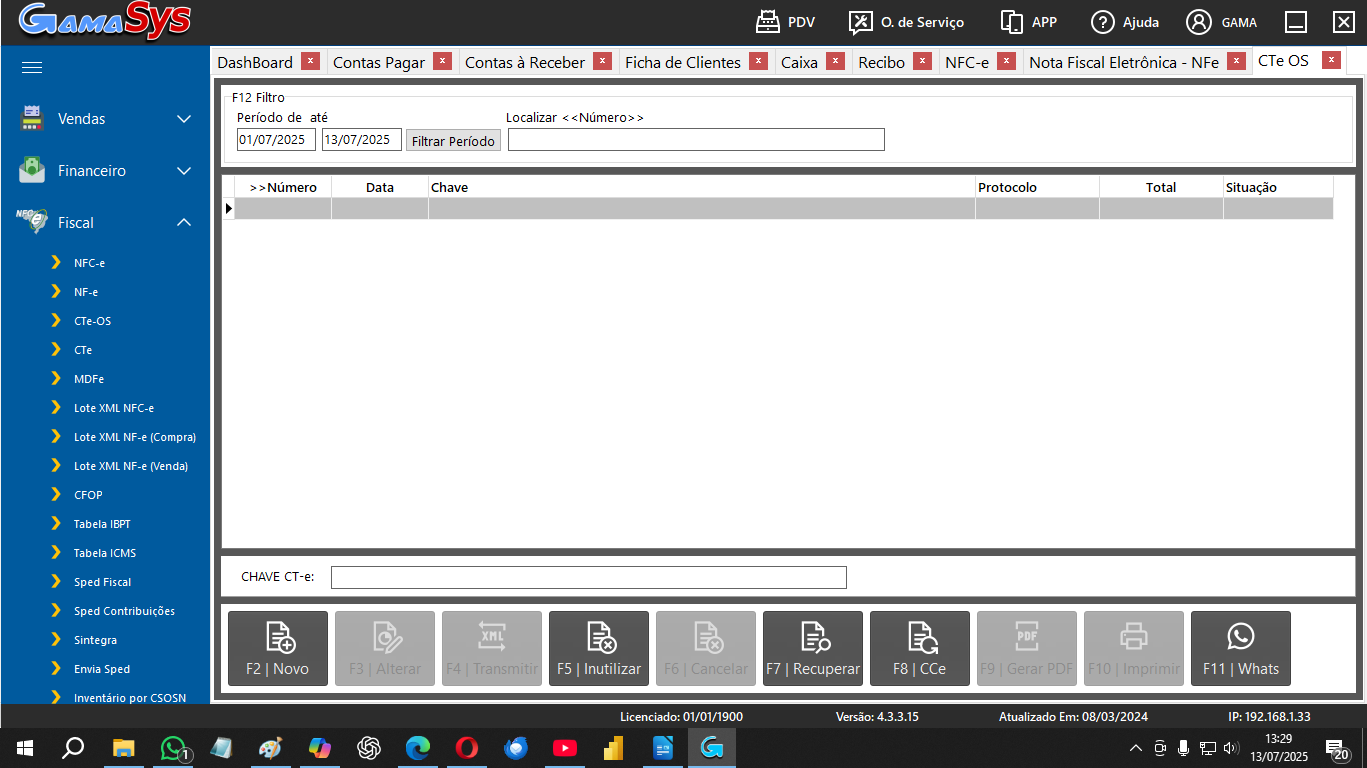The image size is (1367, 768).
Task: Open F8 CCe correction letter
Action: click(x=920, y=648)
